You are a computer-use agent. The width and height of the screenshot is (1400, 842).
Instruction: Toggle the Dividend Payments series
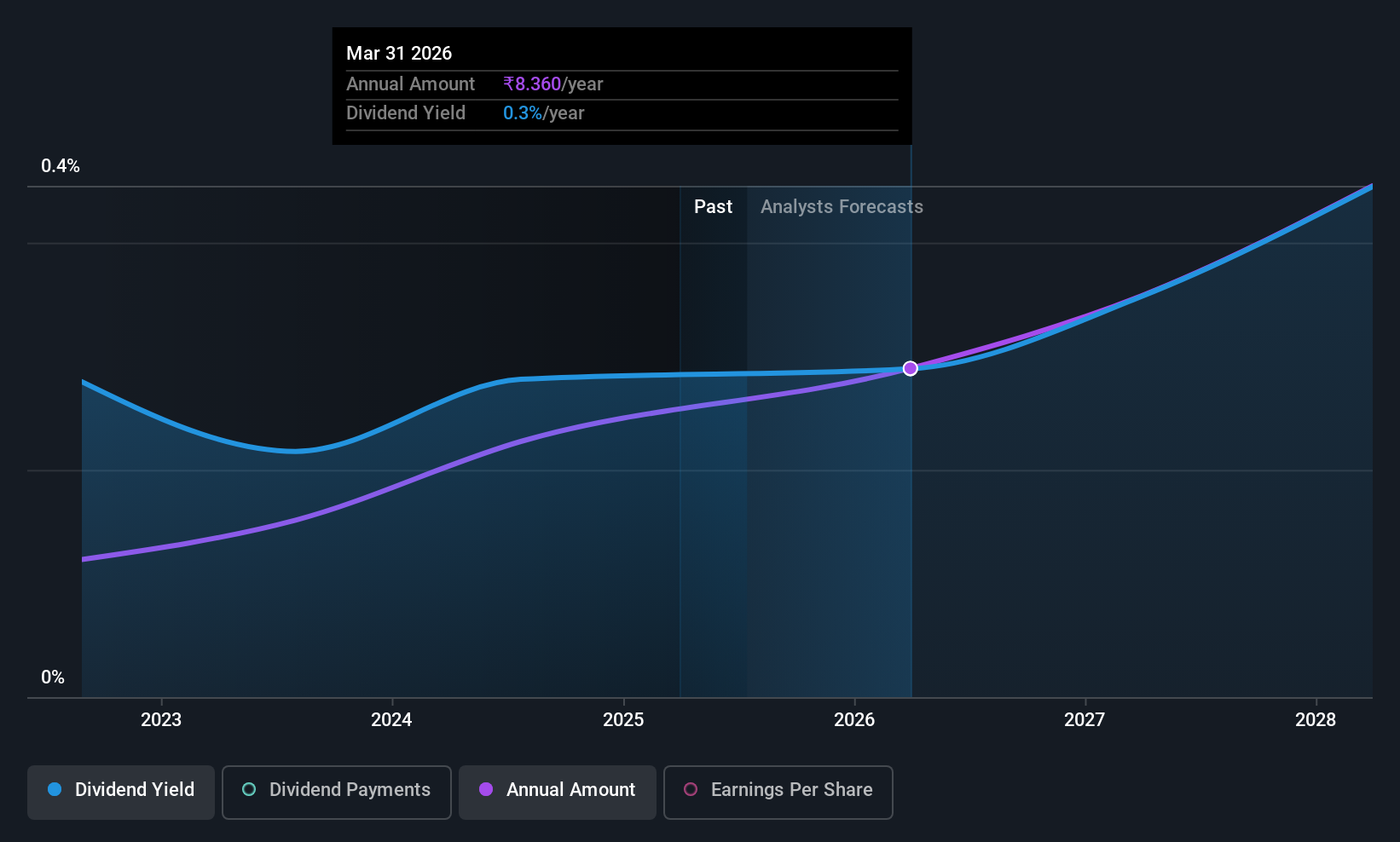click(336, 792)
